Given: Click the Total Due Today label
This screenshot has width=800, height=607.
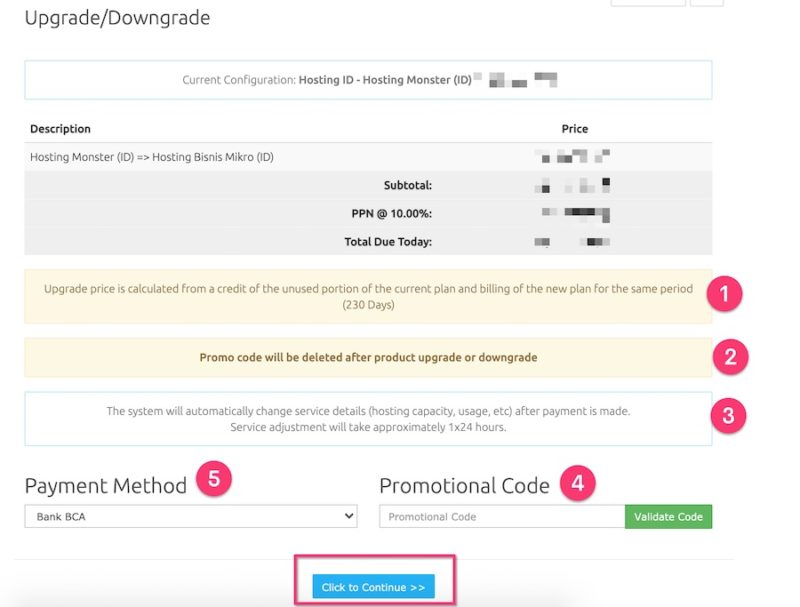Looking at the screenshot, I should (x=388, y=241).
